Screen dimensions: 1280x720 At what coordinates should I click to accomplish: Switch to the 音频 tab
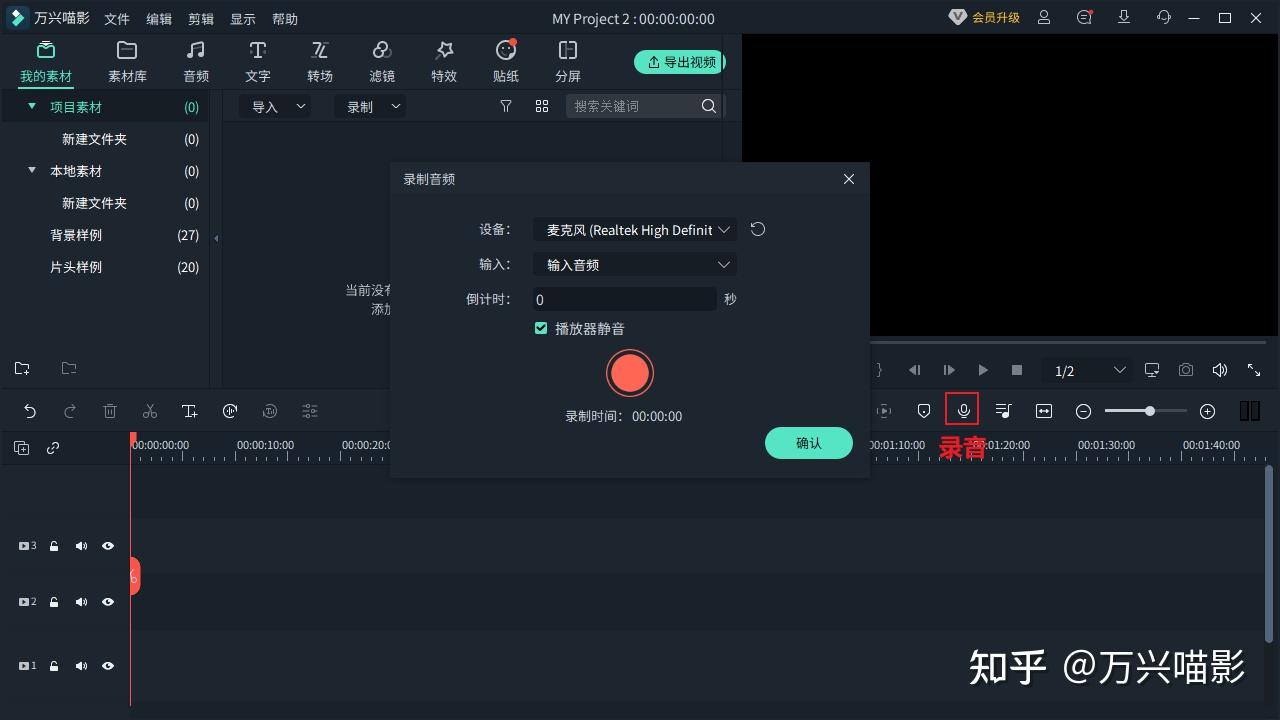[x=196, y=62]
